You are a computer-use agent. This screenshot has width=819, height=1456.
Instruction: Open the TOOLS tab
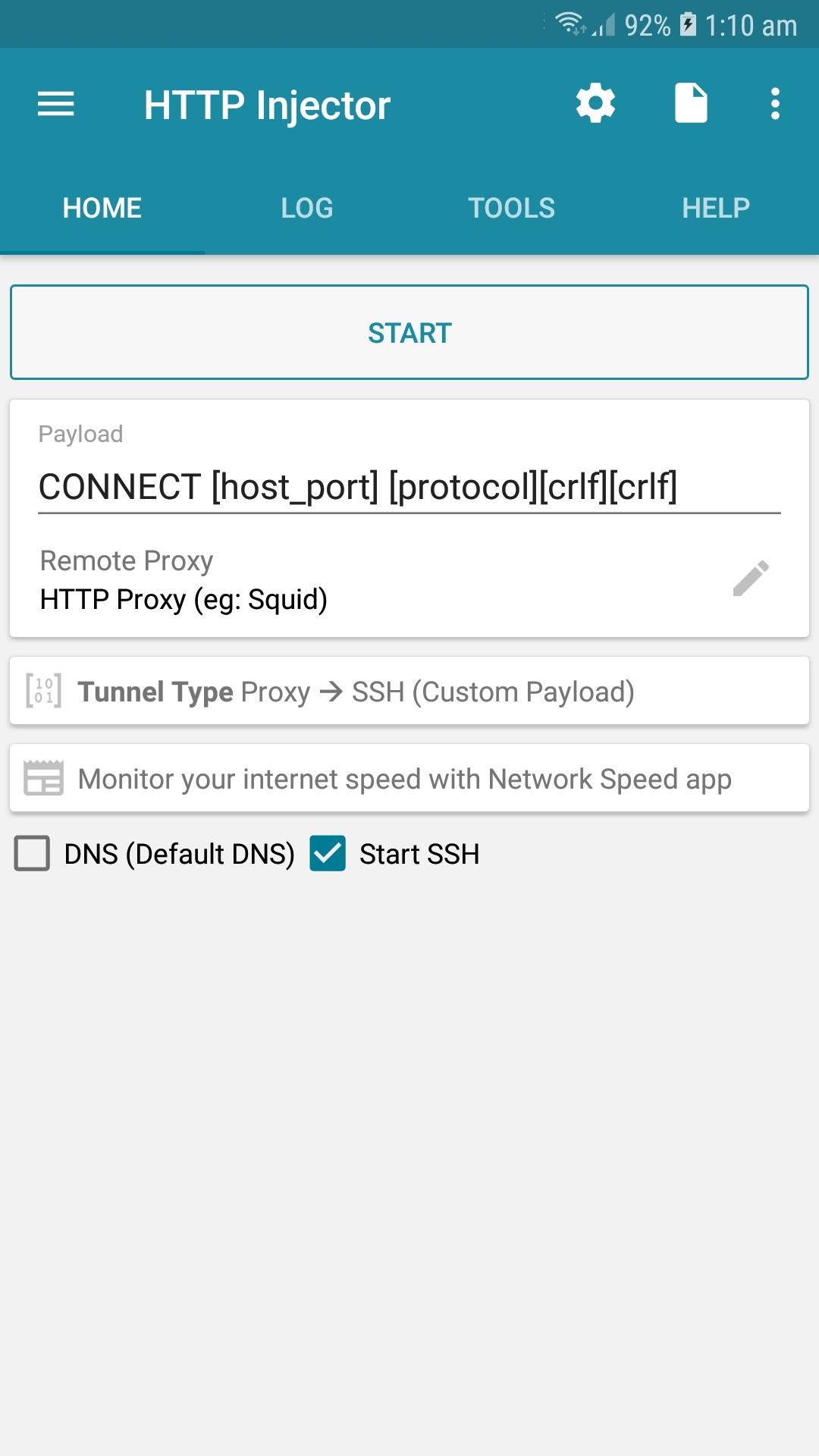coord(512,207)
